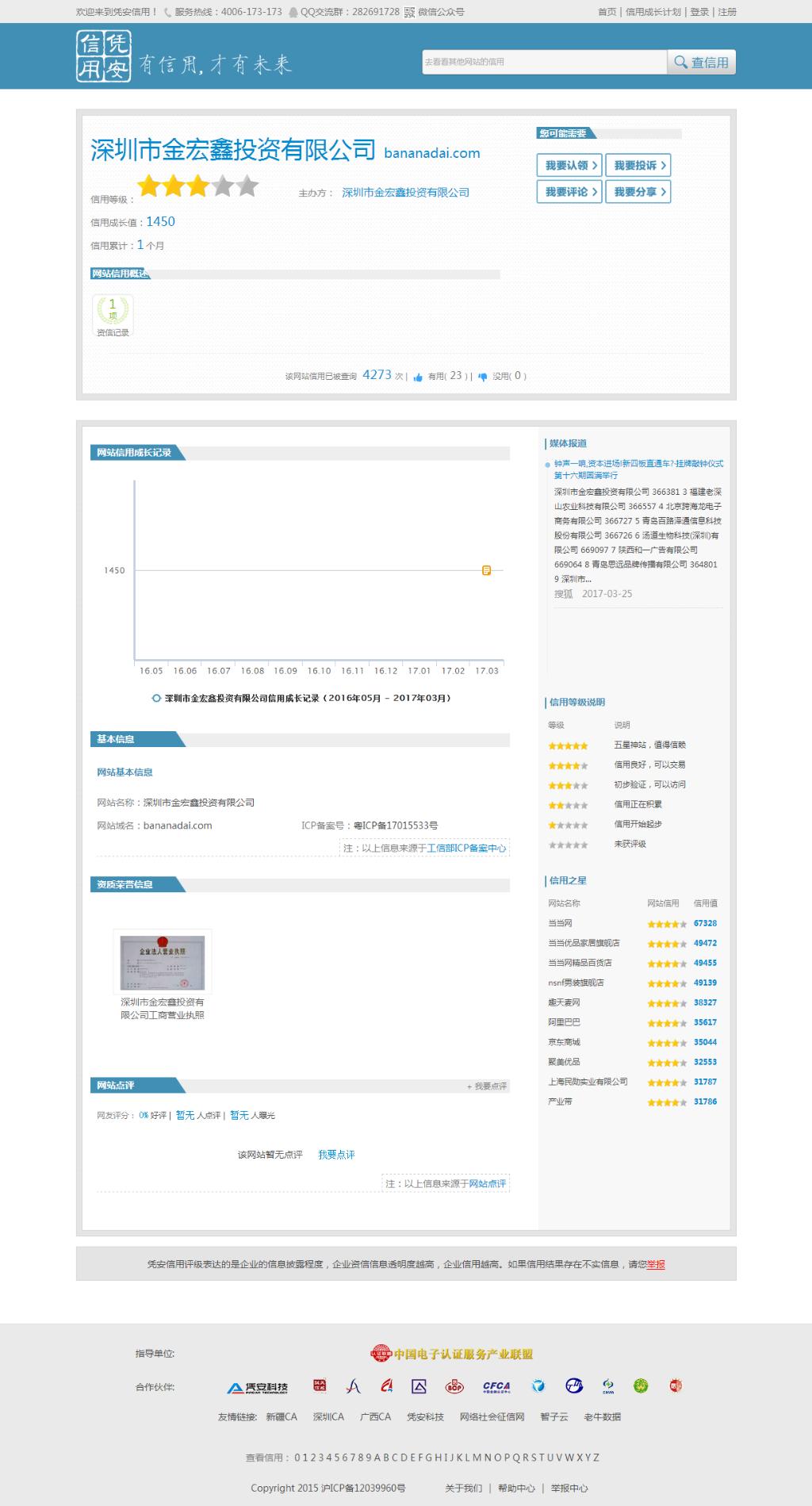Click 关于我们 in the footer
This screenshot has width=812, height=1506.
[x=463, y=1488]
